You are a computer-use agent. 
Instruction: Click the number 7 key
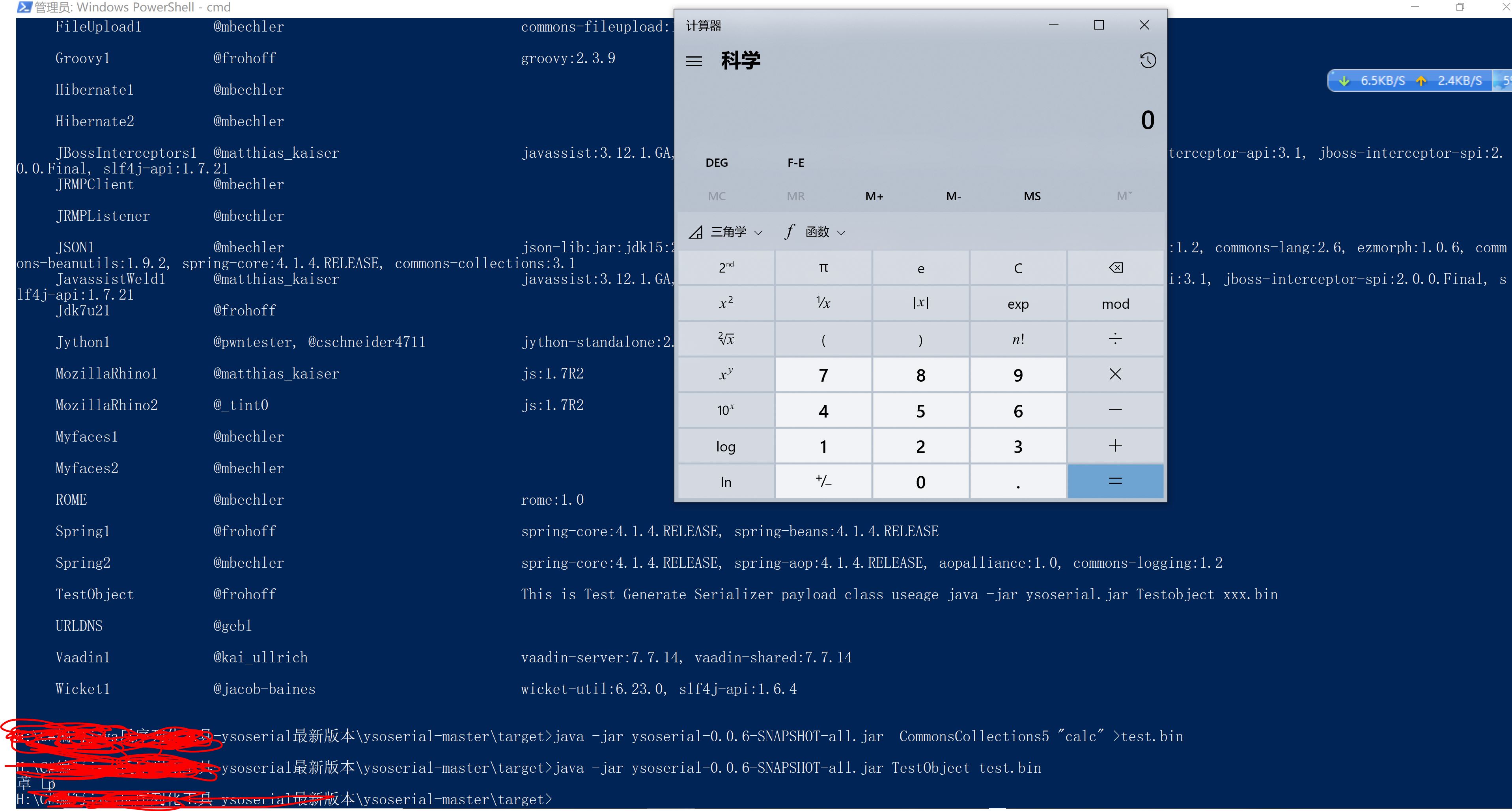pyautogui.click(x=823, y=375)
